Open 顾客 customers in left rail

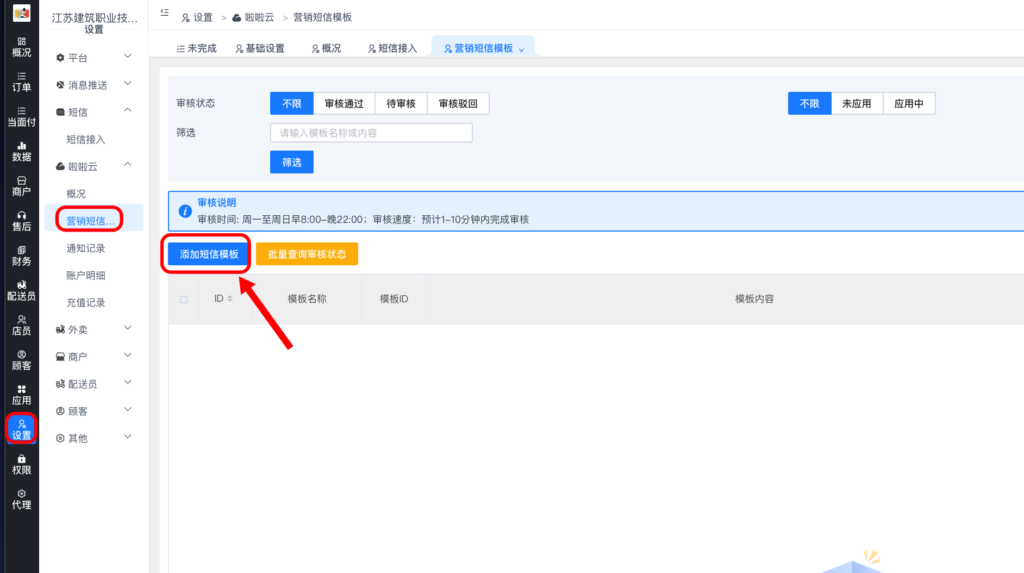[x=22, y=360]
